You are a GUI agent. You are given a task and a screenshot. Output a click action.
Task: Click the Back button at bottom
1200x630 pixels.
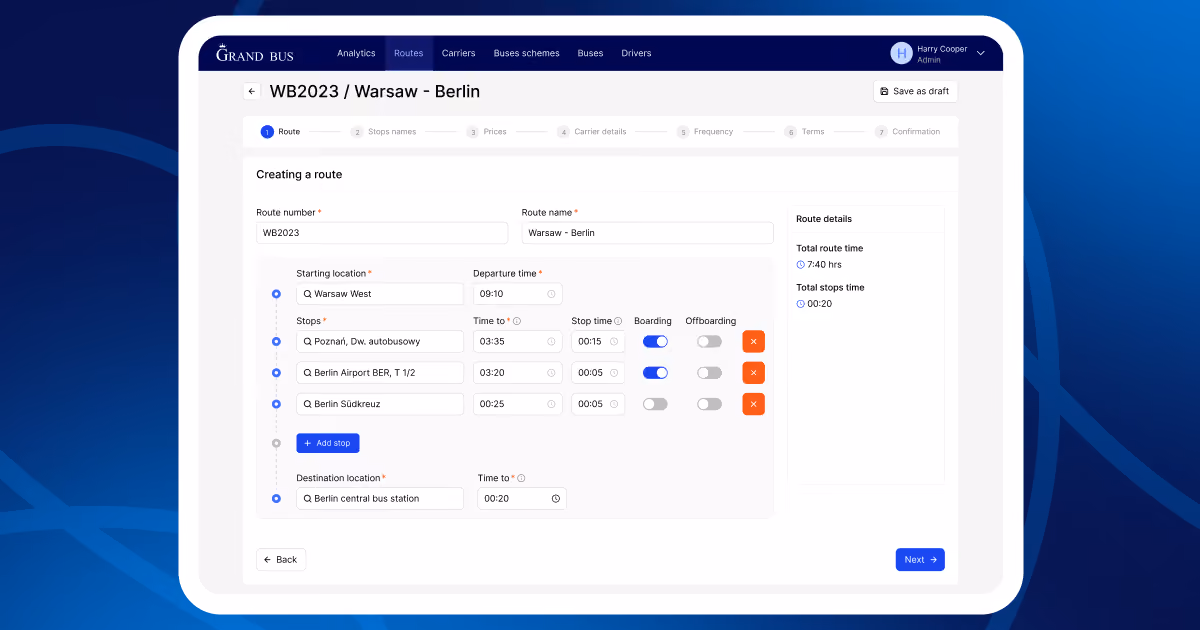pyautogui.click(x=281, y=560)
